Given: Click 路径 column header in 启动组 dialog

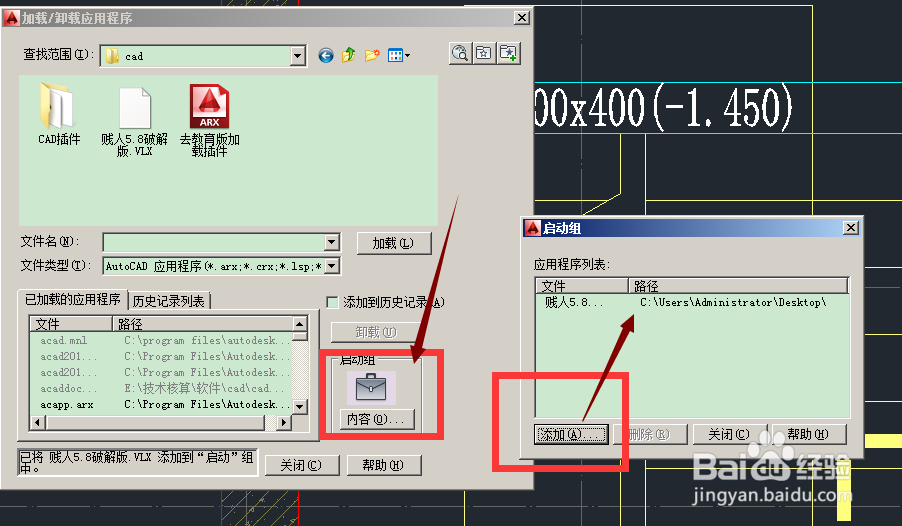Looking at the screenshot, I should pyautogui.click(x=738, y=285).
